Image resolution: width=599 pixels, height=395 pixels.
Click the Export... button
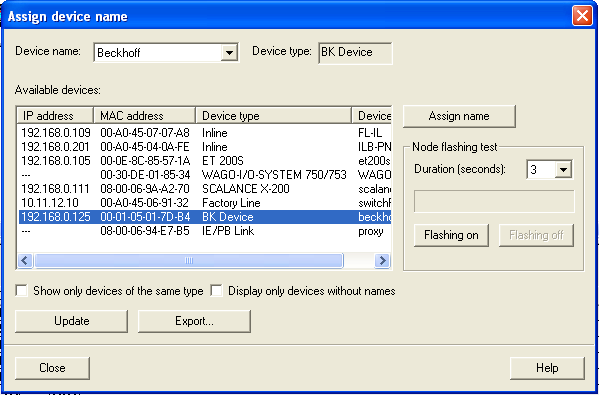(x=194, y=321)
